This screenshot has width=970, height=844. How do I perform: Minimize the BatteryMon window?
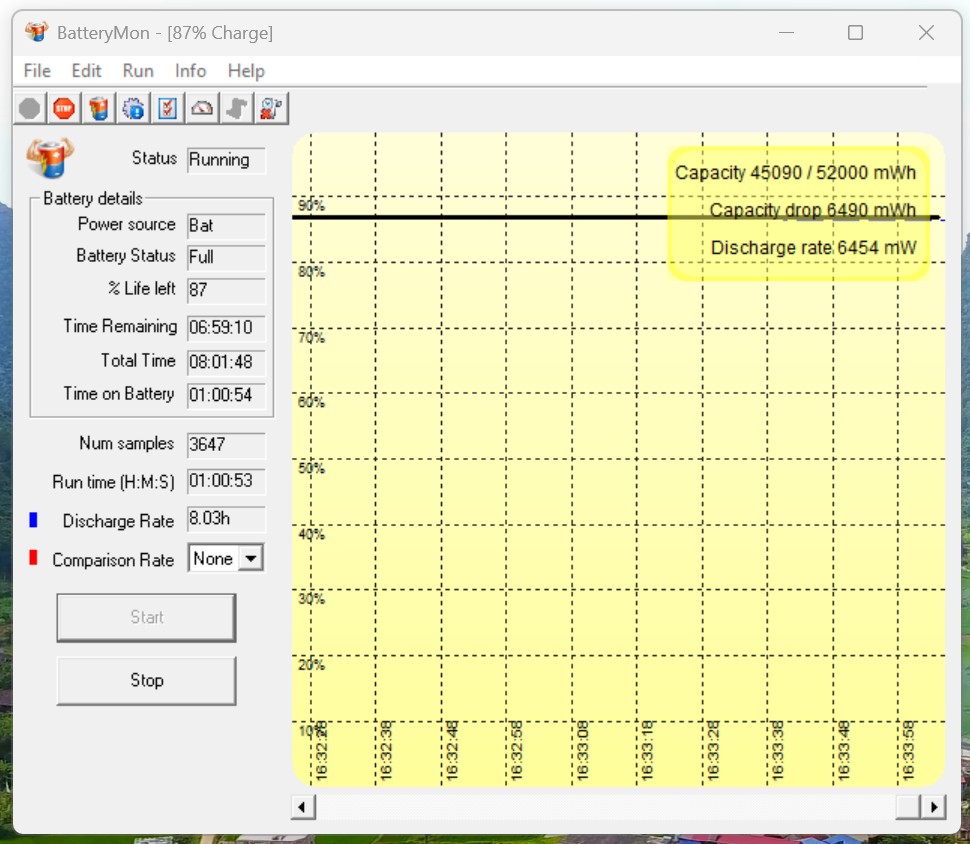click(786, 32)
